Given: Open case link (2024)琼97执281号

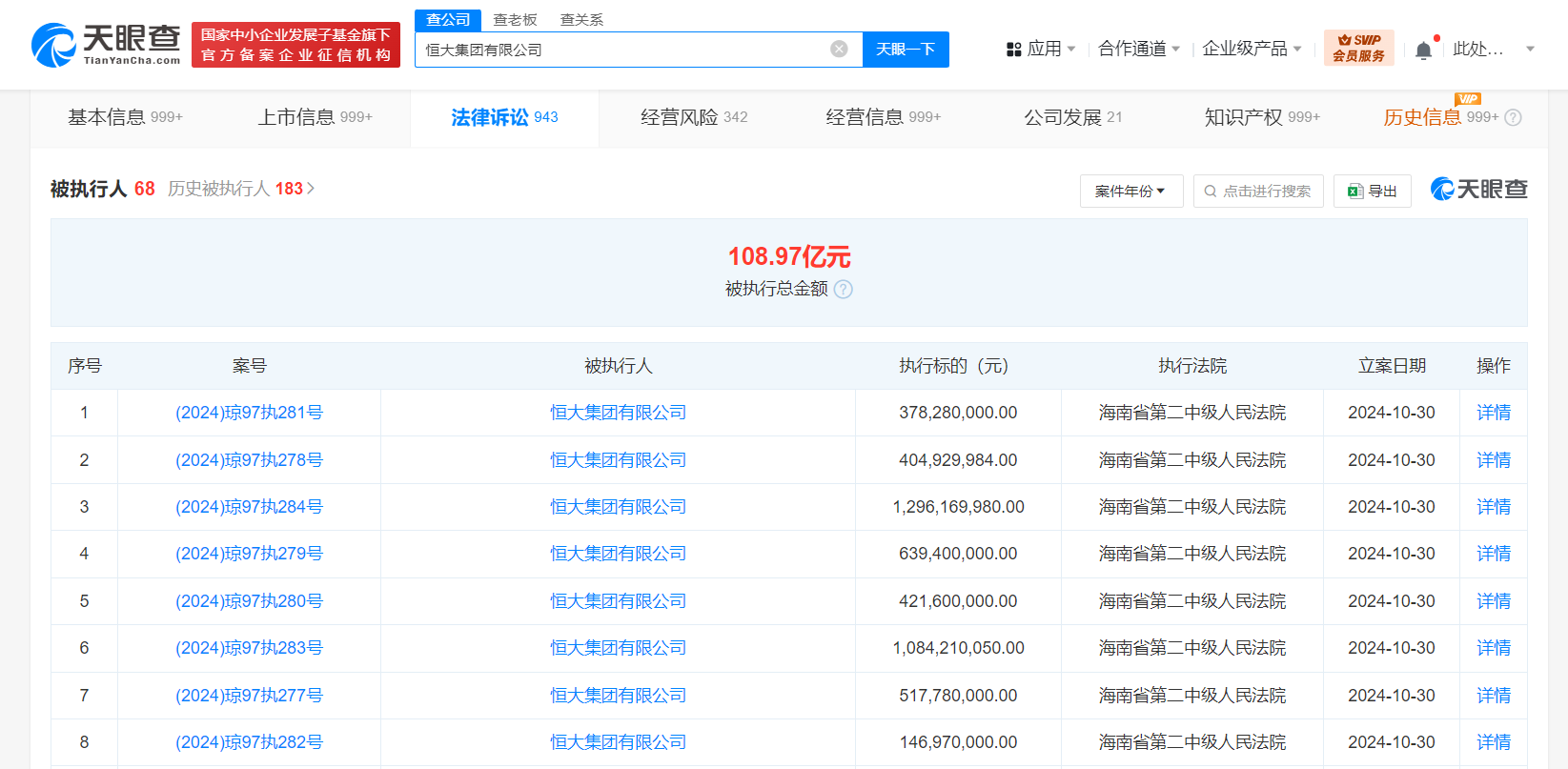Looking at the screenshot, I should [x=249, y=413].
